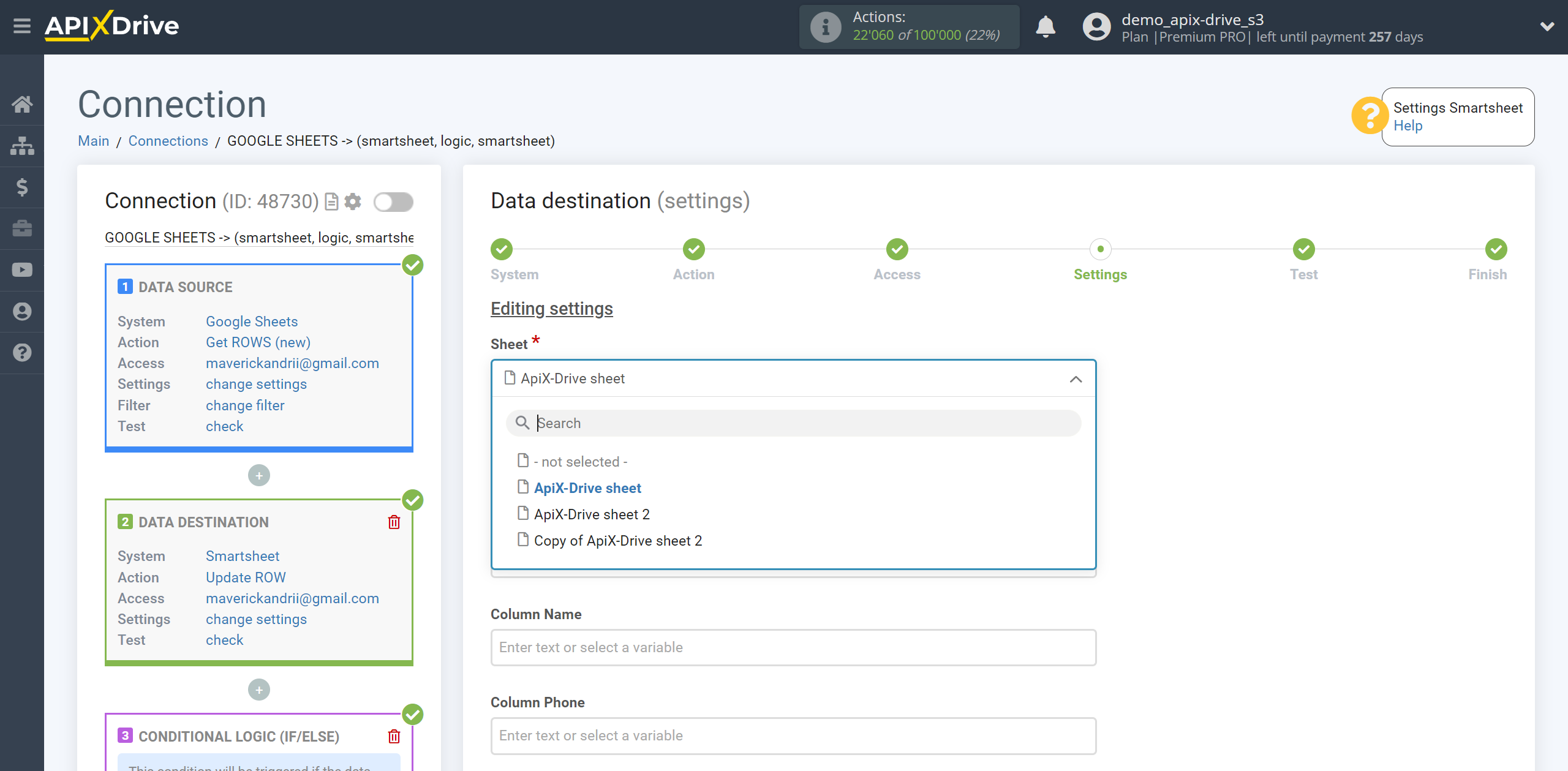Open the Connections sitemap sidebar icon
This screenshot has height=771, width=1568.
pos(22,146)
